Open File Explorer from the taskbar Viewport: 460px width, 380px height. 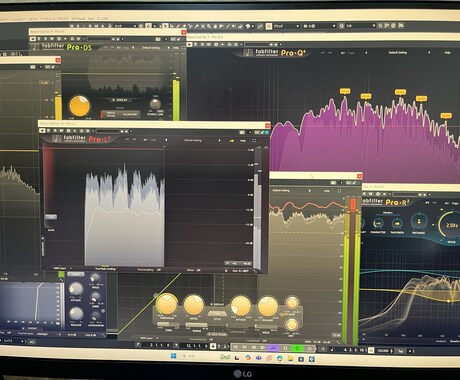[291, 359]
